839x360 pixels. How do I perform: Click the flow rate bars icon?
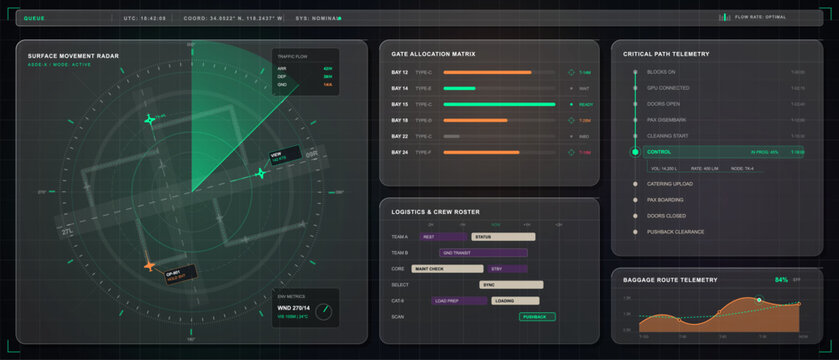pyautogui.click(x=724, y=17)
